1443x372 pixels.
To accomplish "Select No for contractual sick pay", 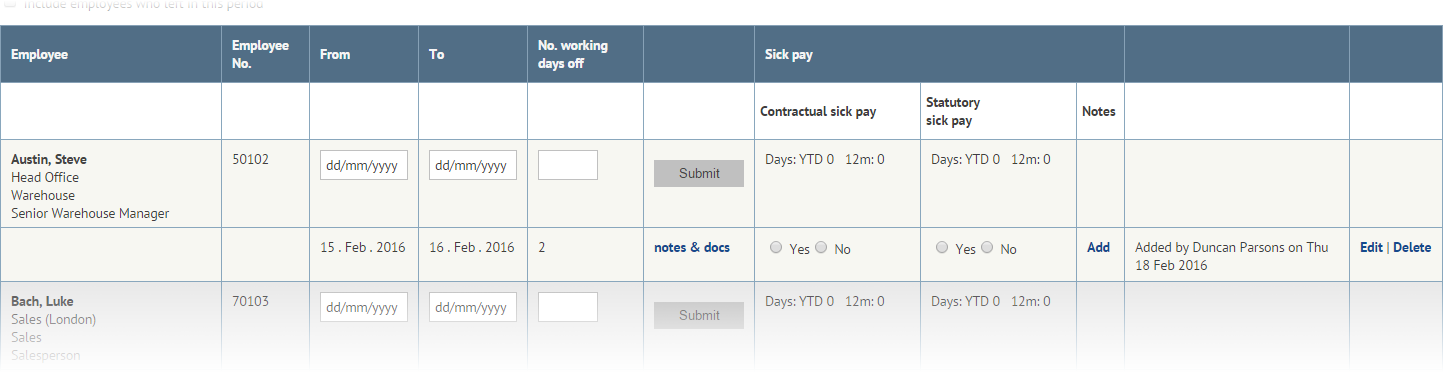I will 821,248.
